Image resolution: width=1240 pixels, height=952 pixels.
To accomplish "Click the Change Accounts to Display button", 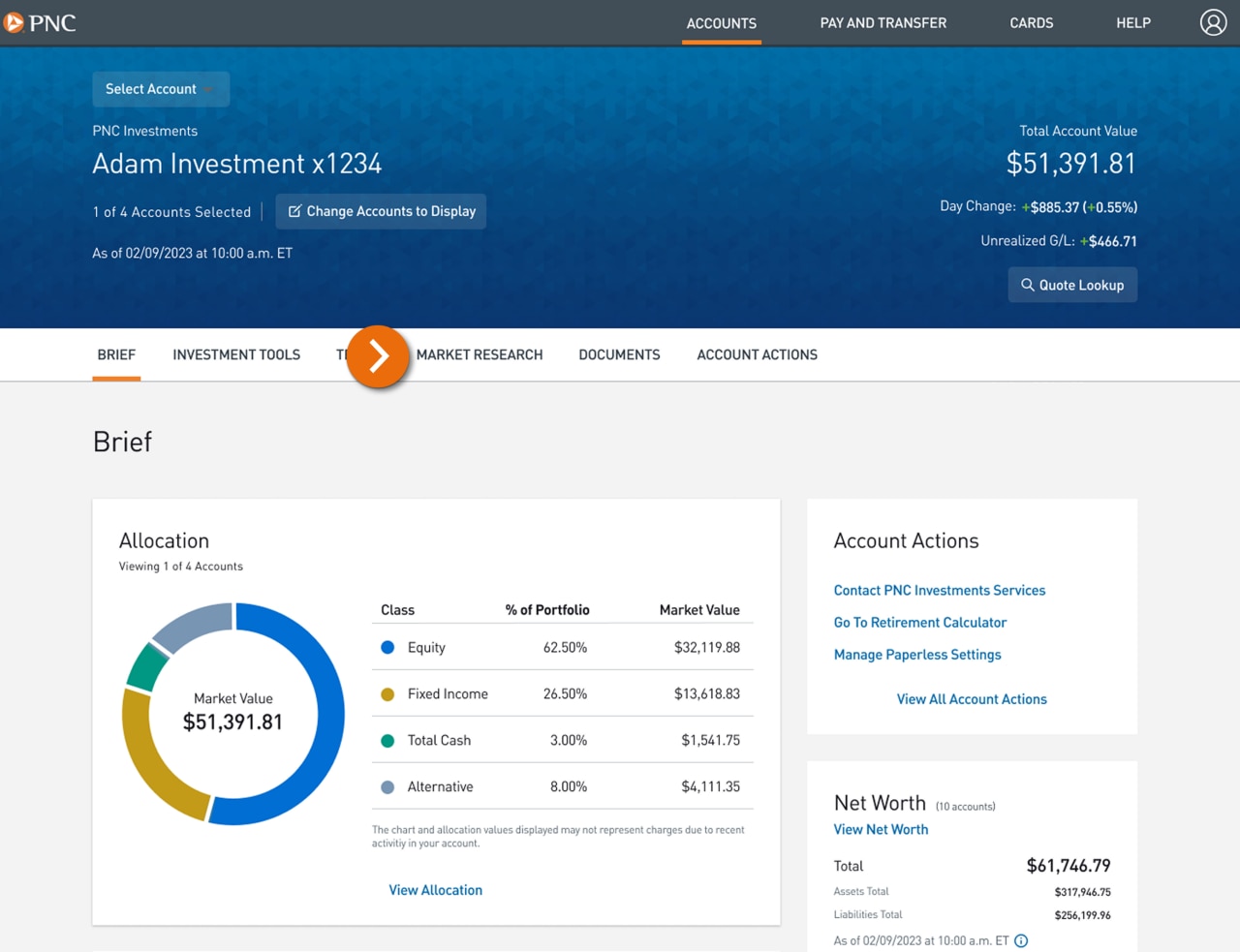I will [381, 211].
